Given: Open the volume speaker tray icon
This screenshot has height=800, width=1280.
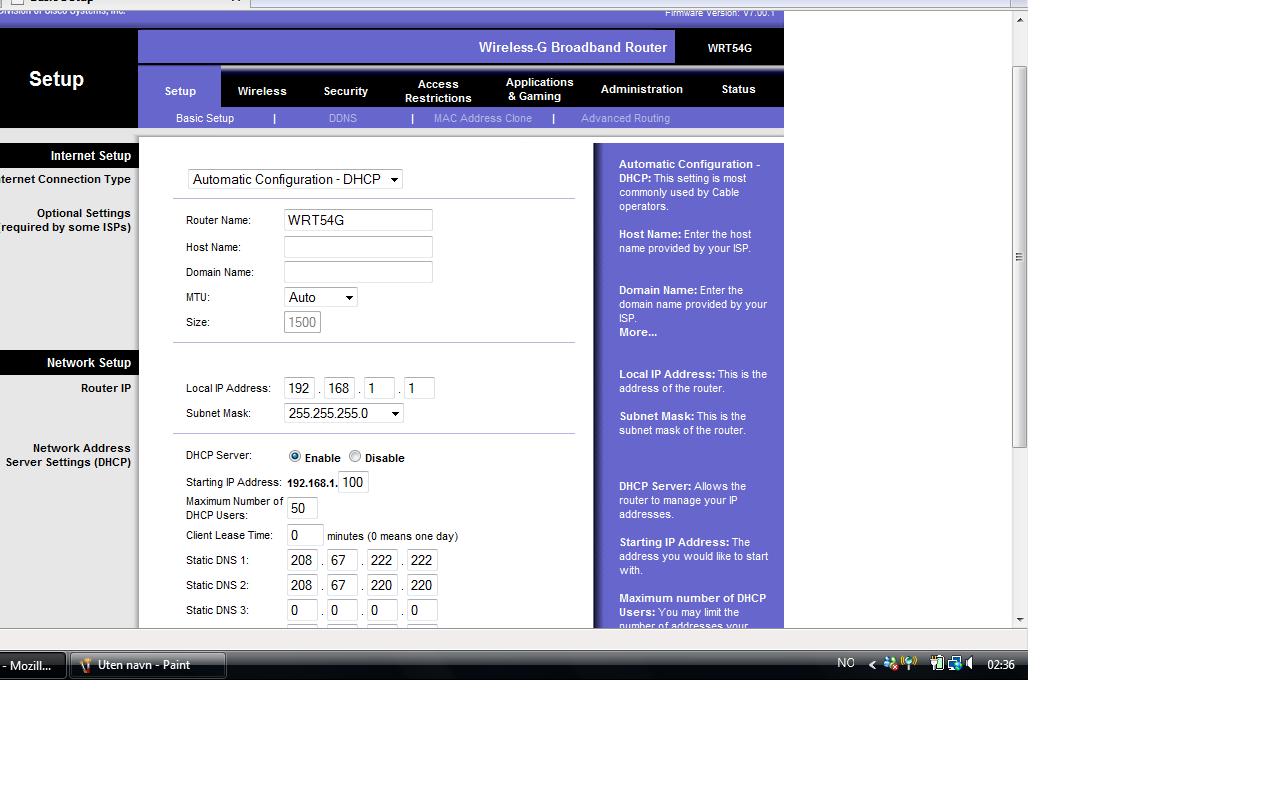Looking at the screenshot, I should 970,663.
